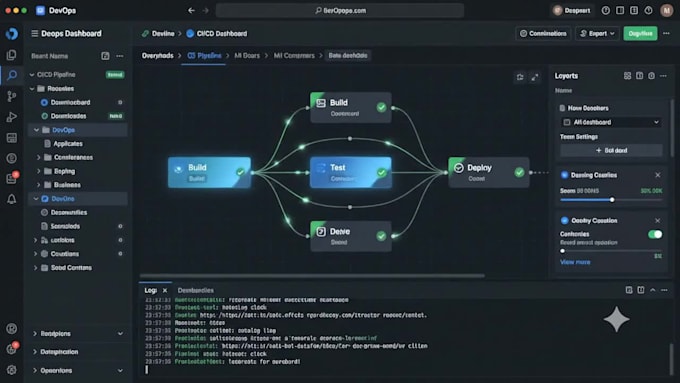Click the green Dsgvllae button
The width and height of the screenshot is (680, 383).
(x=640, y=33)
